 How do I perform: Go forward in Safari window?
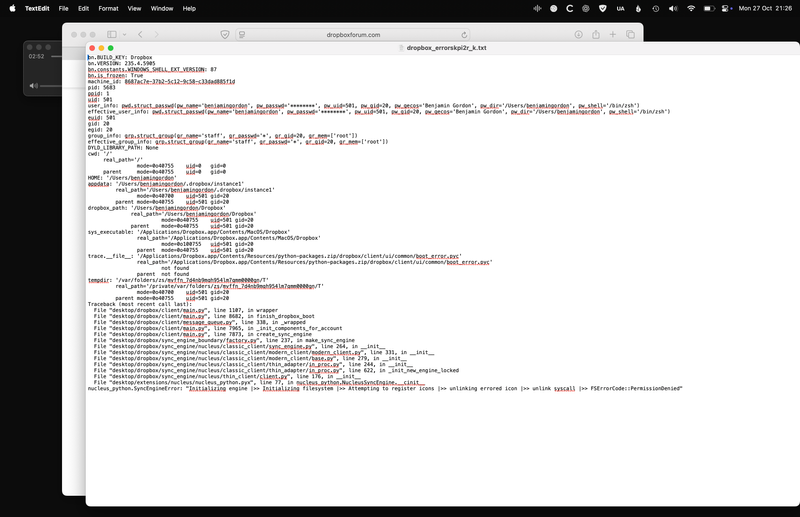[157, 34]
